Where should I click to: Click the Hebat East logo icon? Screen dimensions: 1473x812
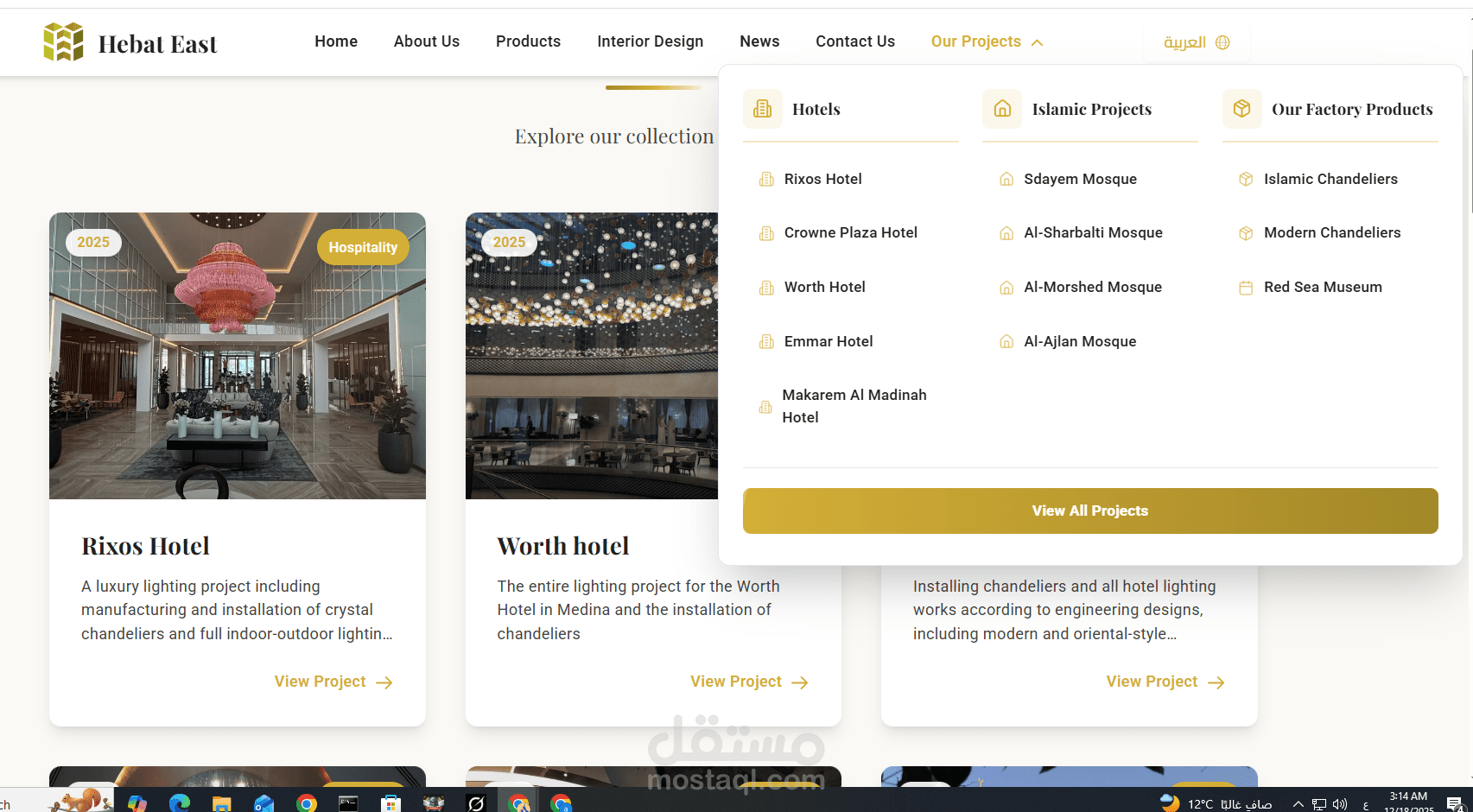point(64,41)
